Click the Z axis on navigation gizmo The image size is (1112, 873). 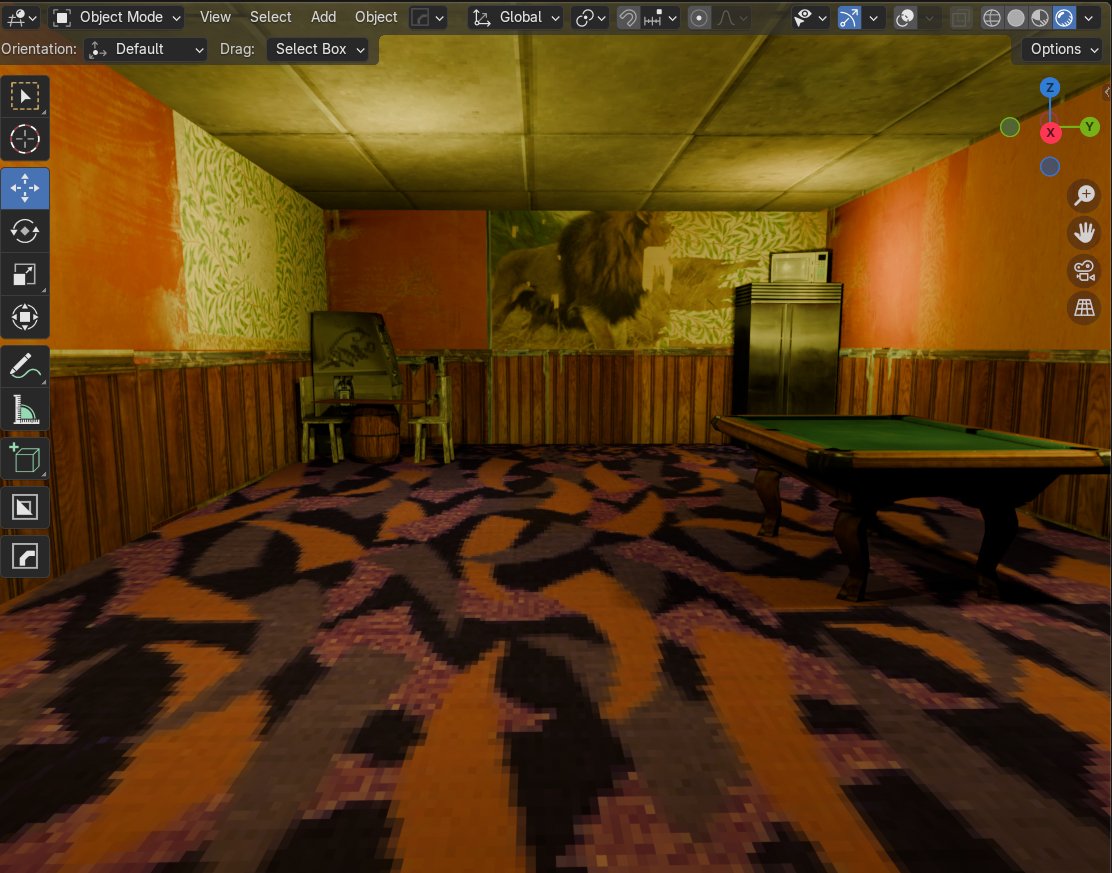(1050, 88)
